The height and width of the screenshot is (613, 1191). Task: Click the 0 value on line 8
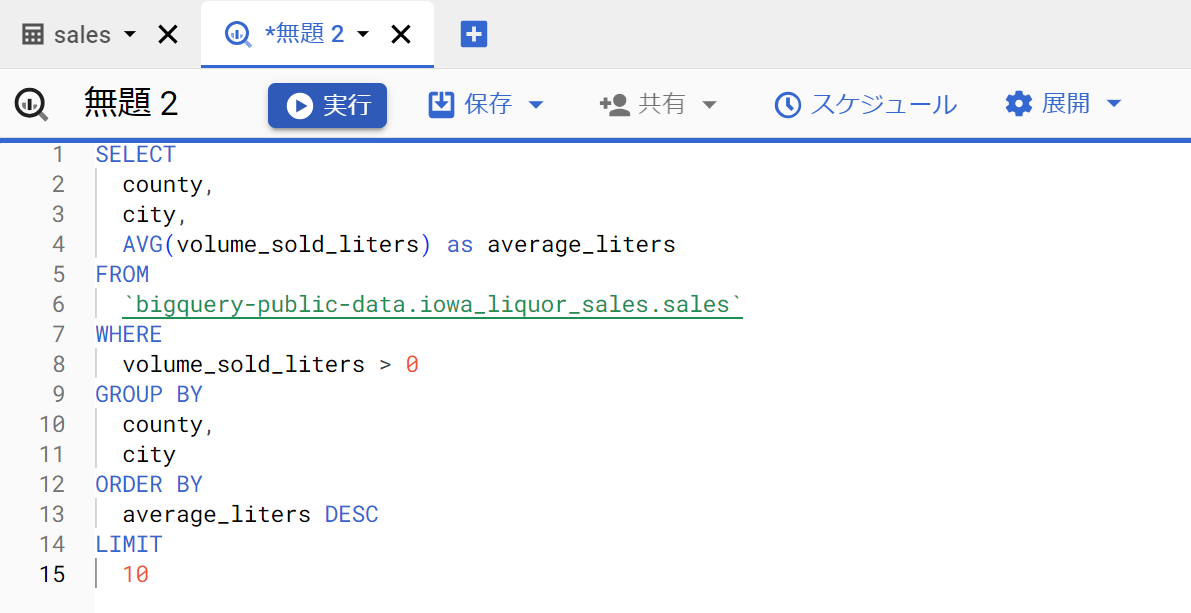tap(412, 365)
